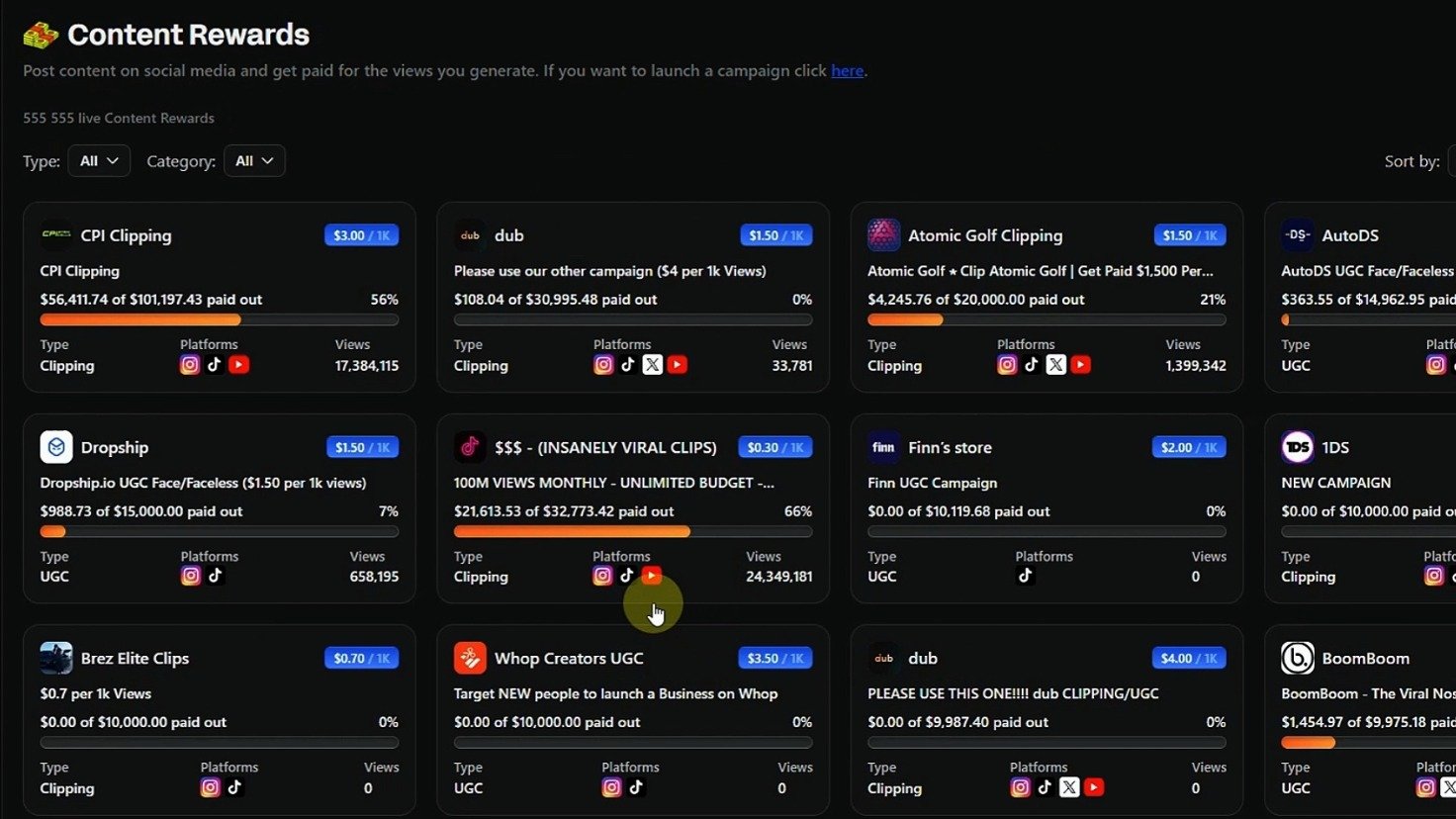The height and width of the screenshot is (819, 1456).
Task: Click the BoomBoom logo icon
Action: point(1297,658)
